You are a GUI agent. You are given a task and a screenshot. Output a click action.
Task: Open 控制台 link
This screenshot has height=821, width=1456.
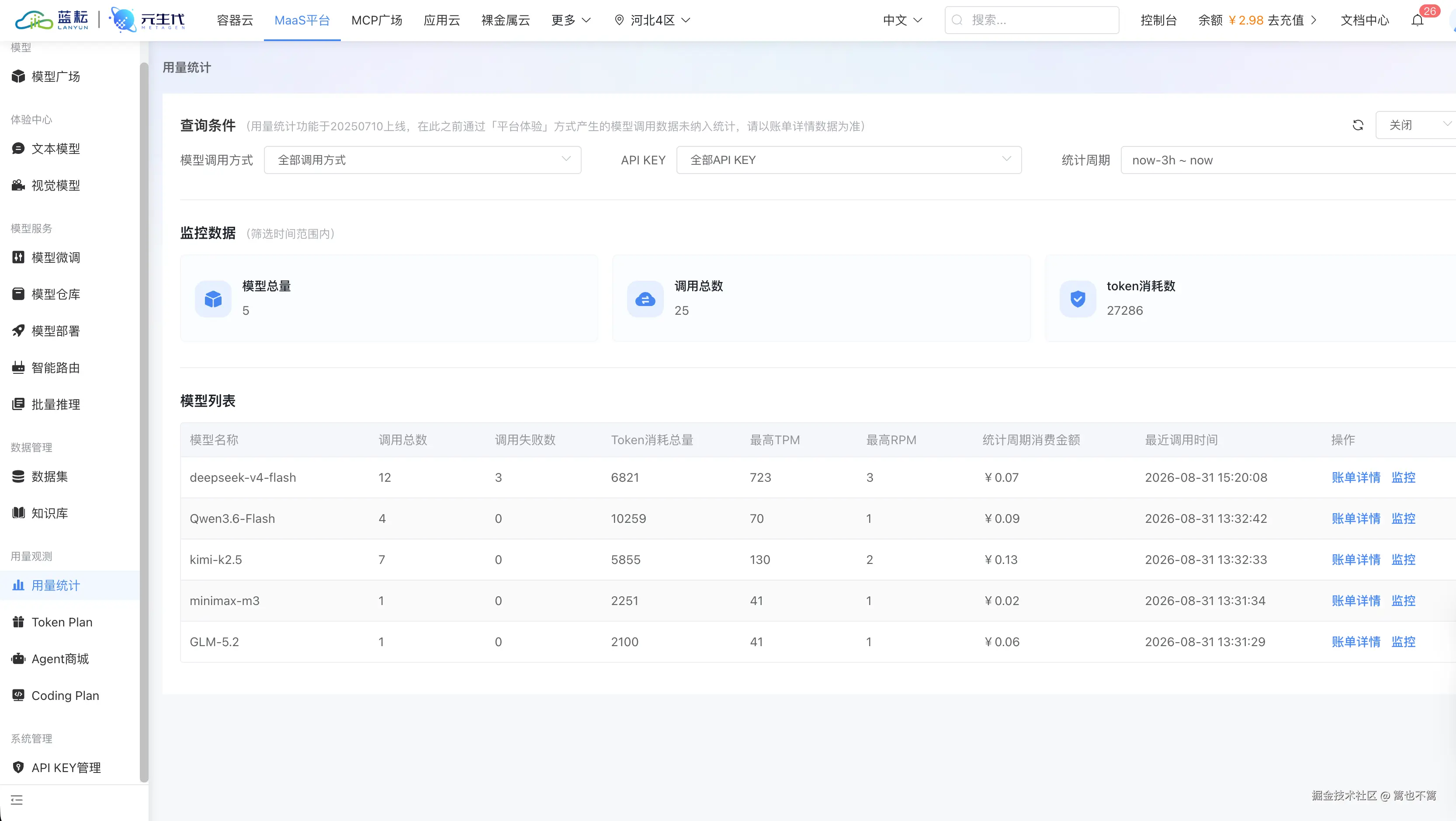coord(1159,21)
